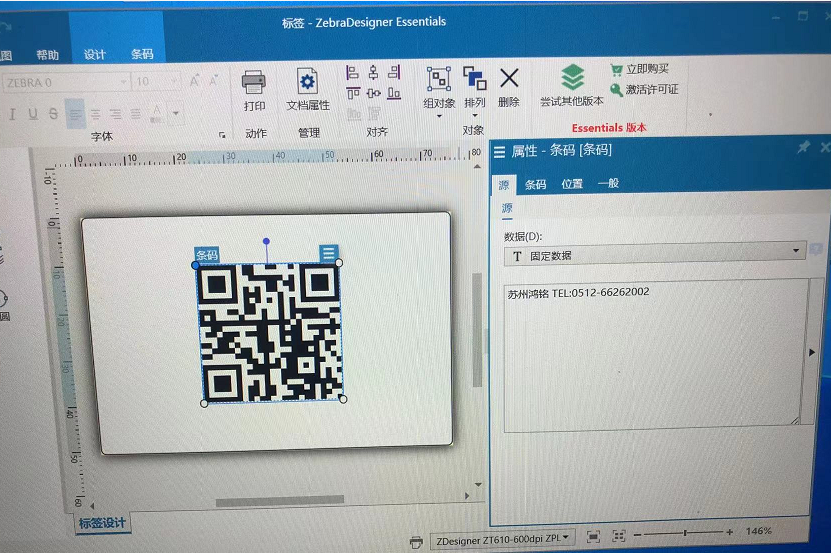Set text alignment to justified

(x=136, y=113)
